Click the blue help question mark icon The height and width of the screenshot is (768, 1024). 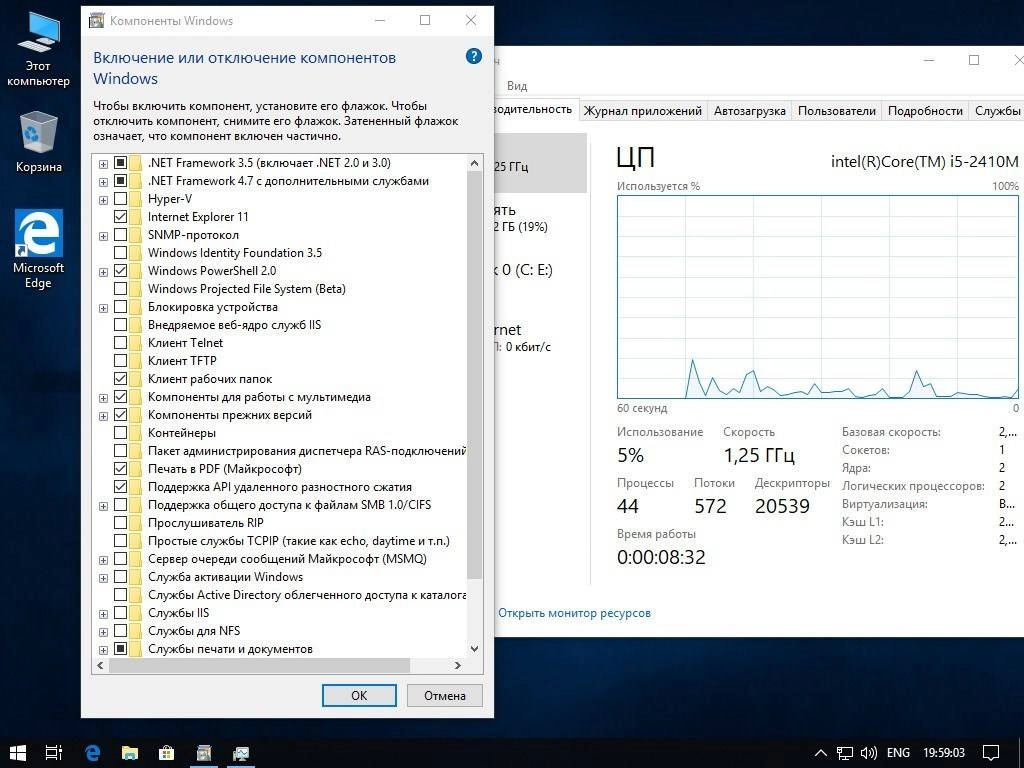(x=473, y=56)
